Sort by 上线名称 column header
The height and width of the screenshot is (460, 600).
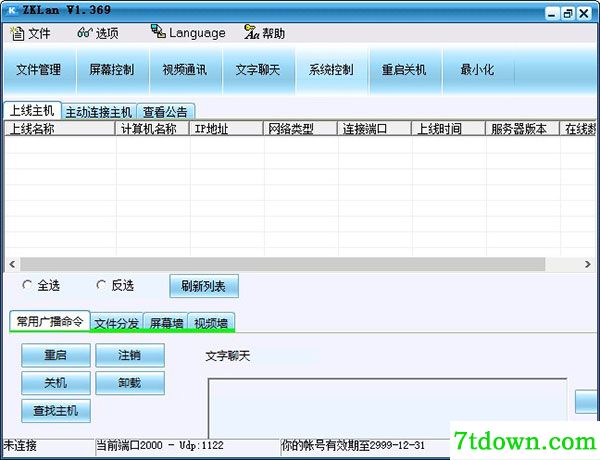[60, 129]
